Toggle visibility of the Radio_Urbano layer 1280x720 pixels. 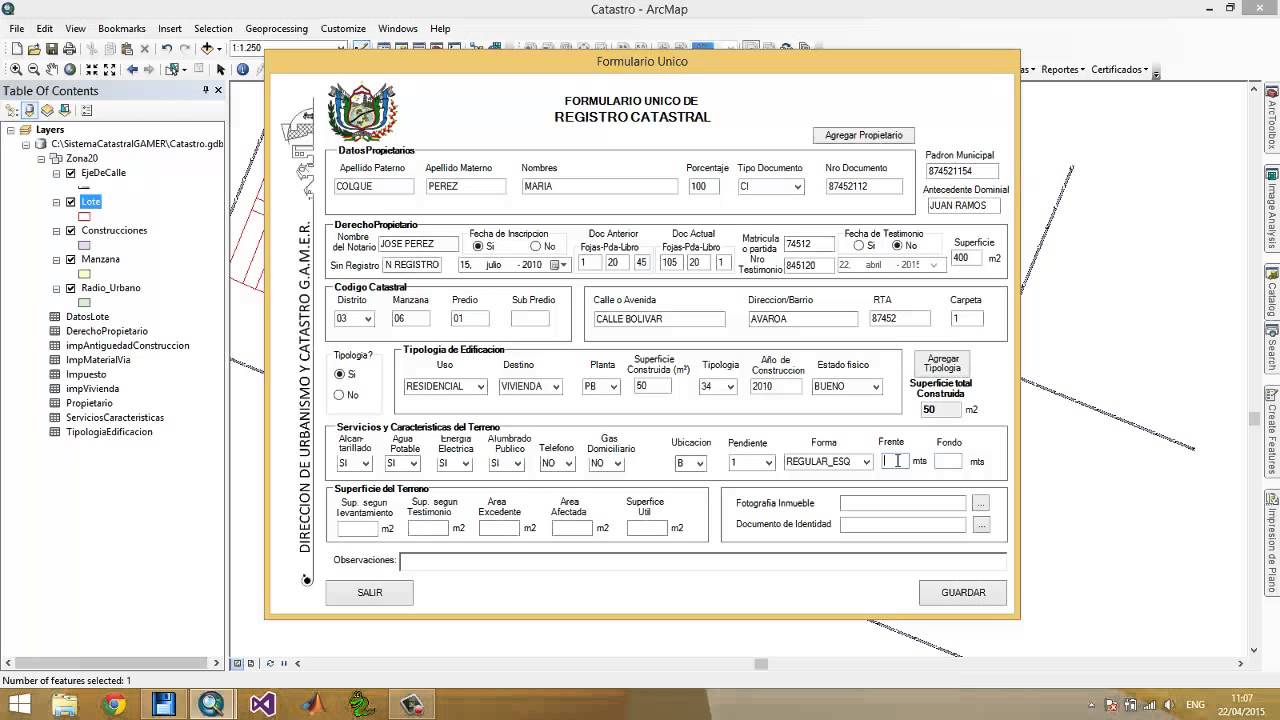click(70, 288)
